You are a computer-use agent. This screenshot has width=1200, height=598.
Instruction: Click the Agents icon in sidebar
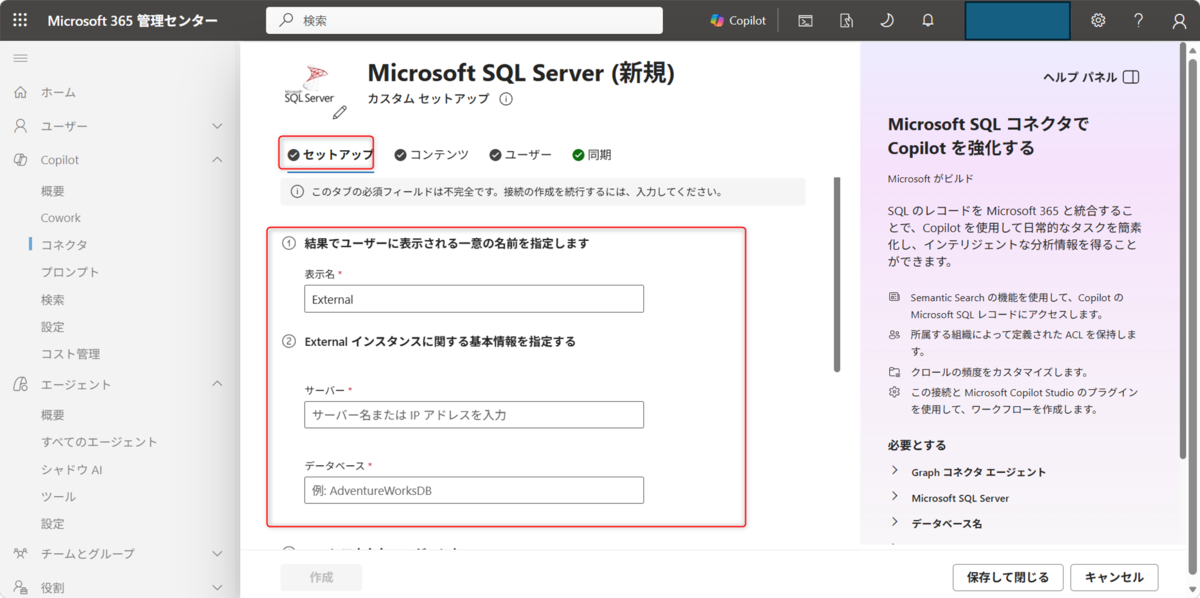(x=20, y=384)
